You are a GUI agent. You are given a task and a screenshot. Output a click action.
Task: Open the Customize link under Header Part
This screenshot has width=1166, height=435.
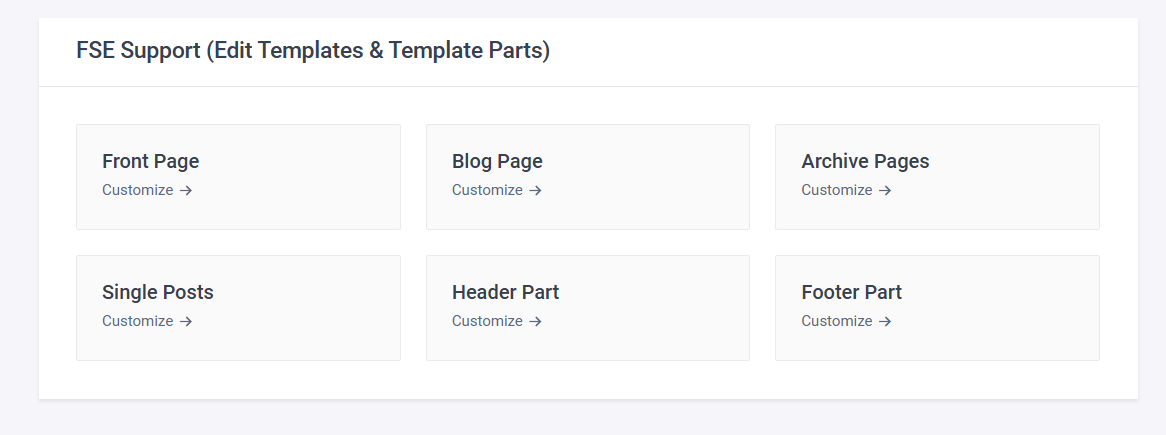point(497,321)
